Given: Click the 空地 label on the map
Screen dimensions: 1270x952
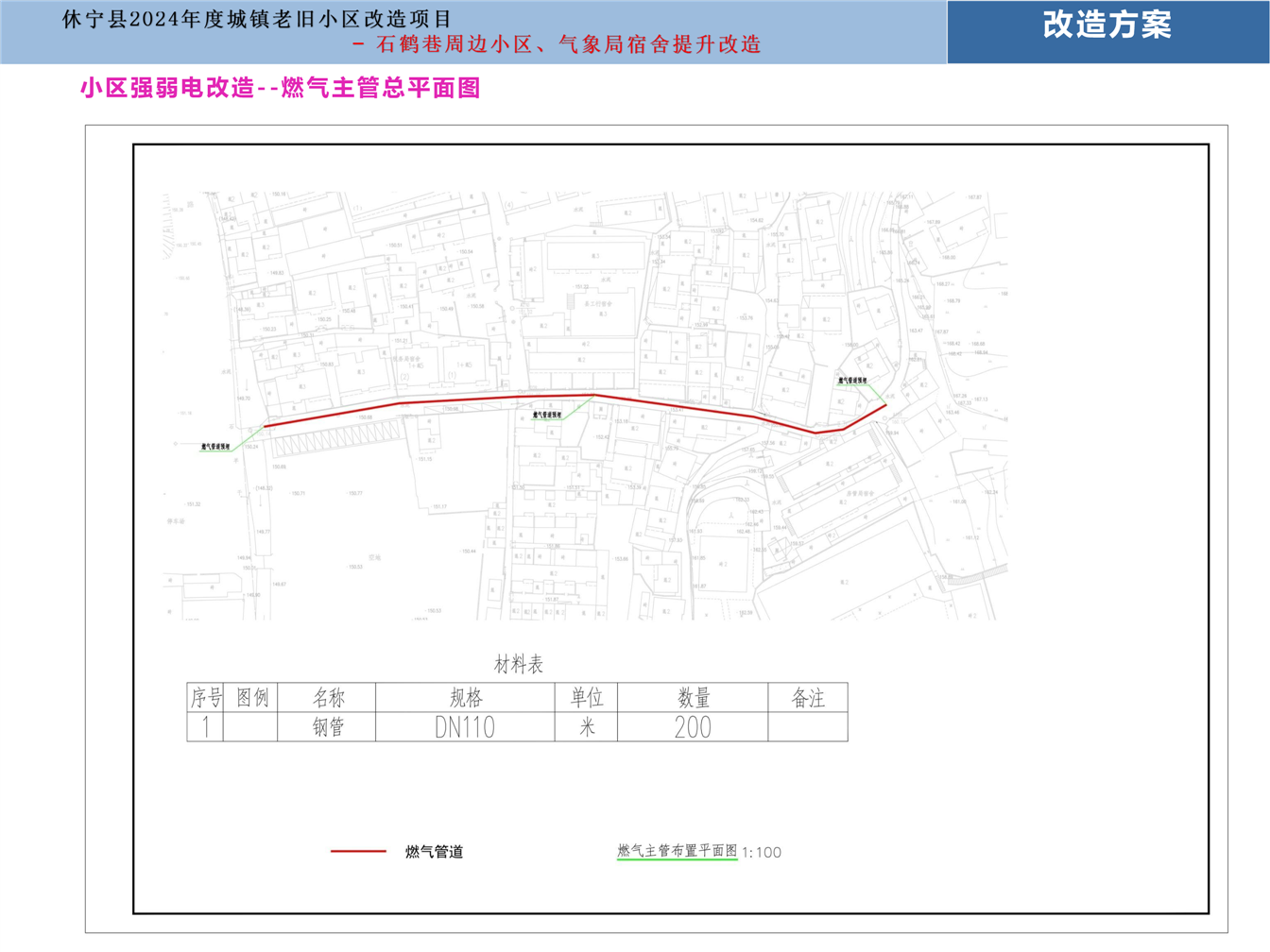Looking at the screenshot, I should point(374,557).
